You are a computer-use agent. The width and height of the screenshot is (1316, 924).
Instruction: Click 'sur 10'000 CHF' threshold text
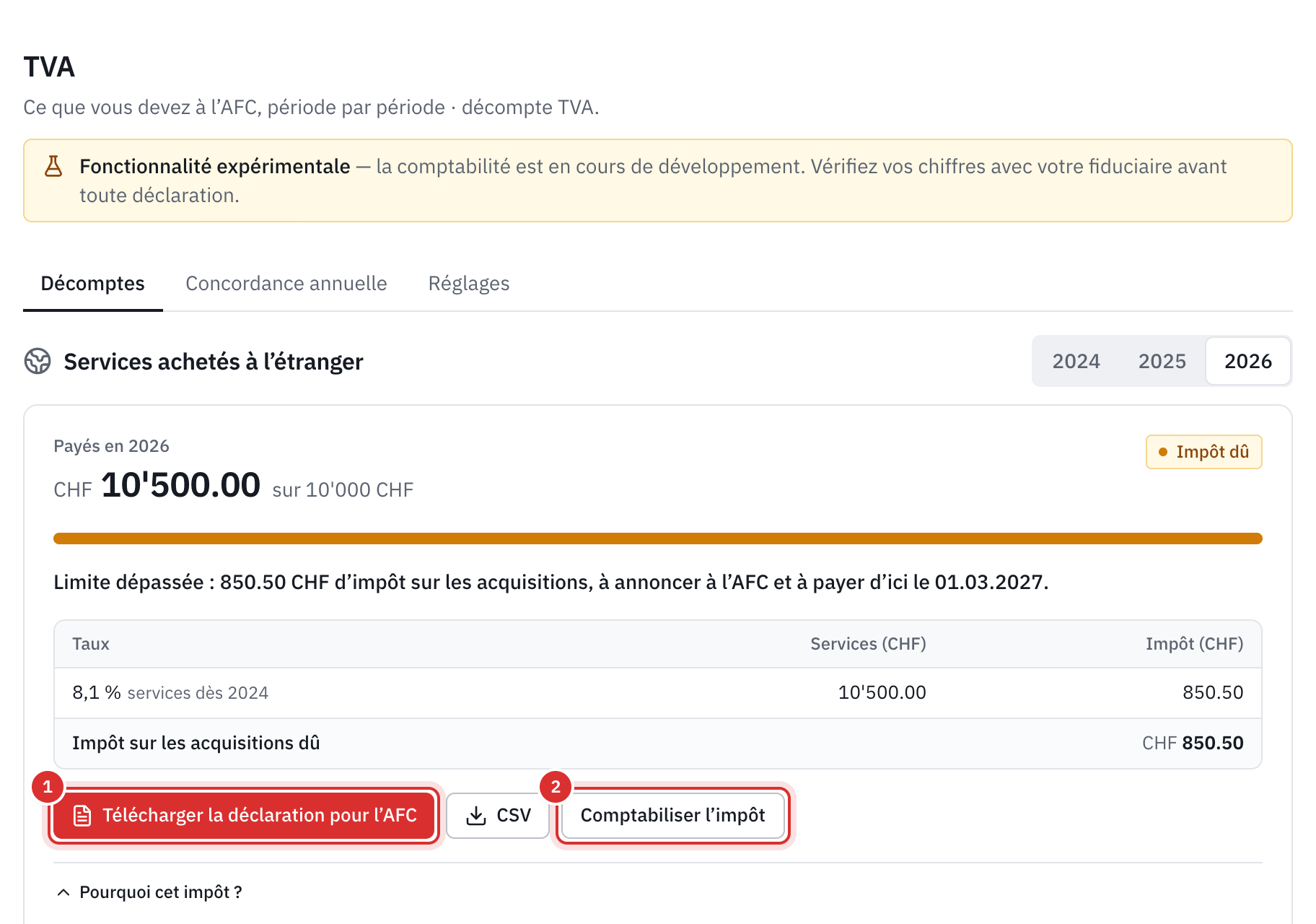point(343,490)
